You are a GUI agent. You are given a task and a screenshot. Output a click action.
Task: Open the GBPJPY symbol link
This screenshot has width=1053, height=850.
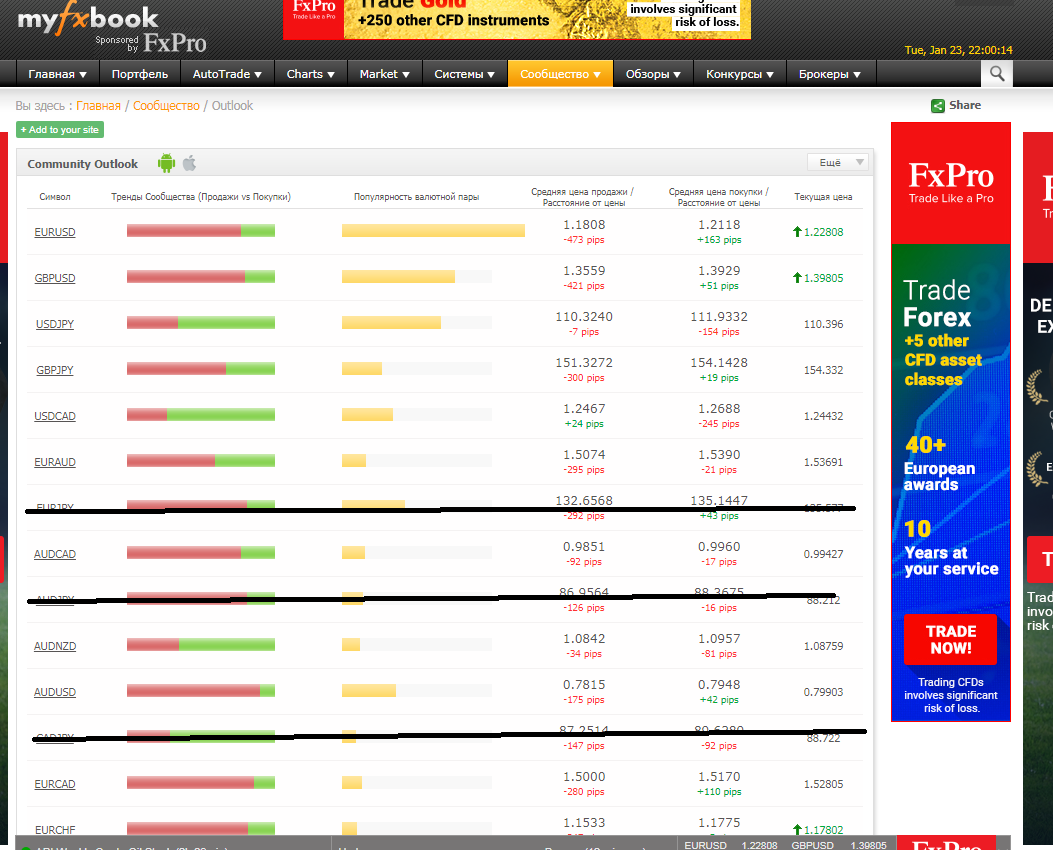coord(55,370)
